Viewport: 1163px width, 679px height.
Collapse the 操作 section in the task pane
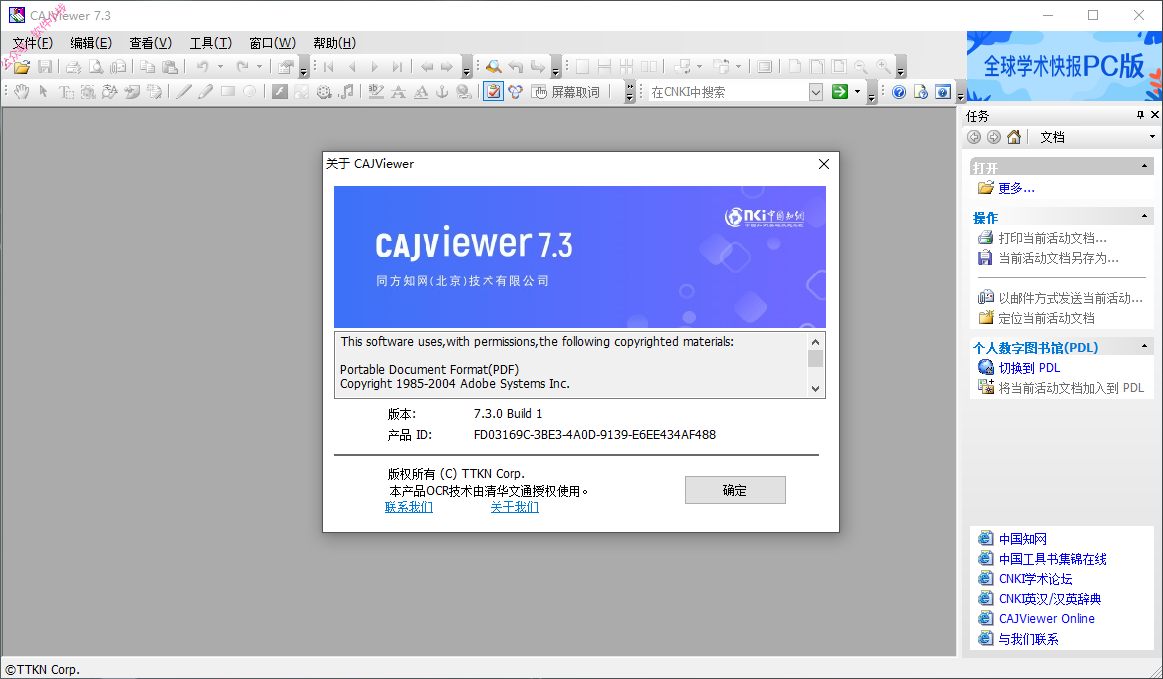[x=1144, y=216]
